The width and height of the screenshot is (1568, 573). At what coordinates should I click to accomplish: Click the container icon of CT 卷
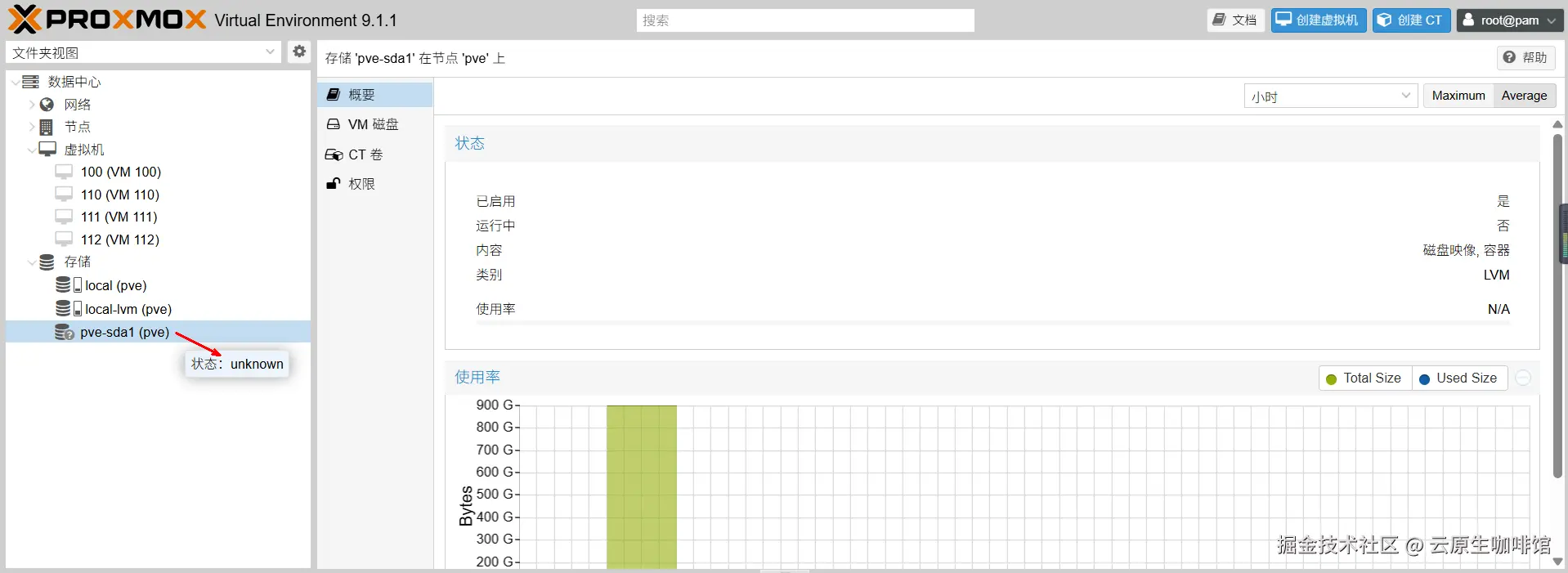tap(334, 154)
